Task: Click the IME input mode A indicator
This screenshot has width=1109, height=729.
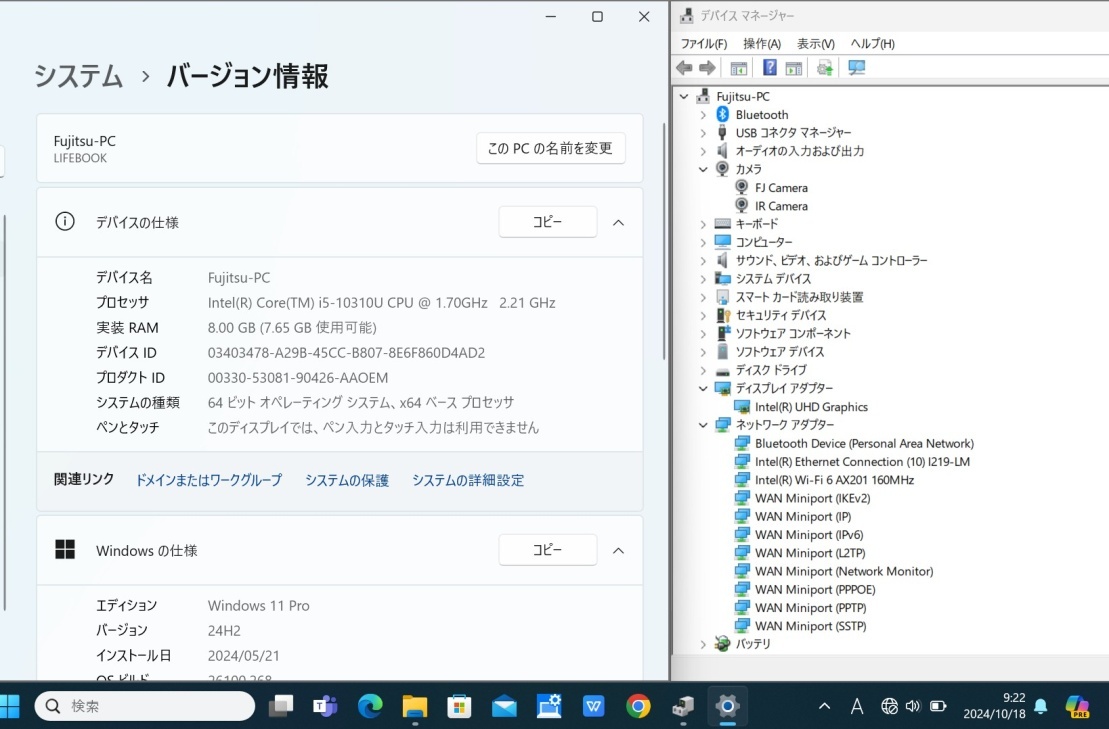Action: tap(857, 706)
